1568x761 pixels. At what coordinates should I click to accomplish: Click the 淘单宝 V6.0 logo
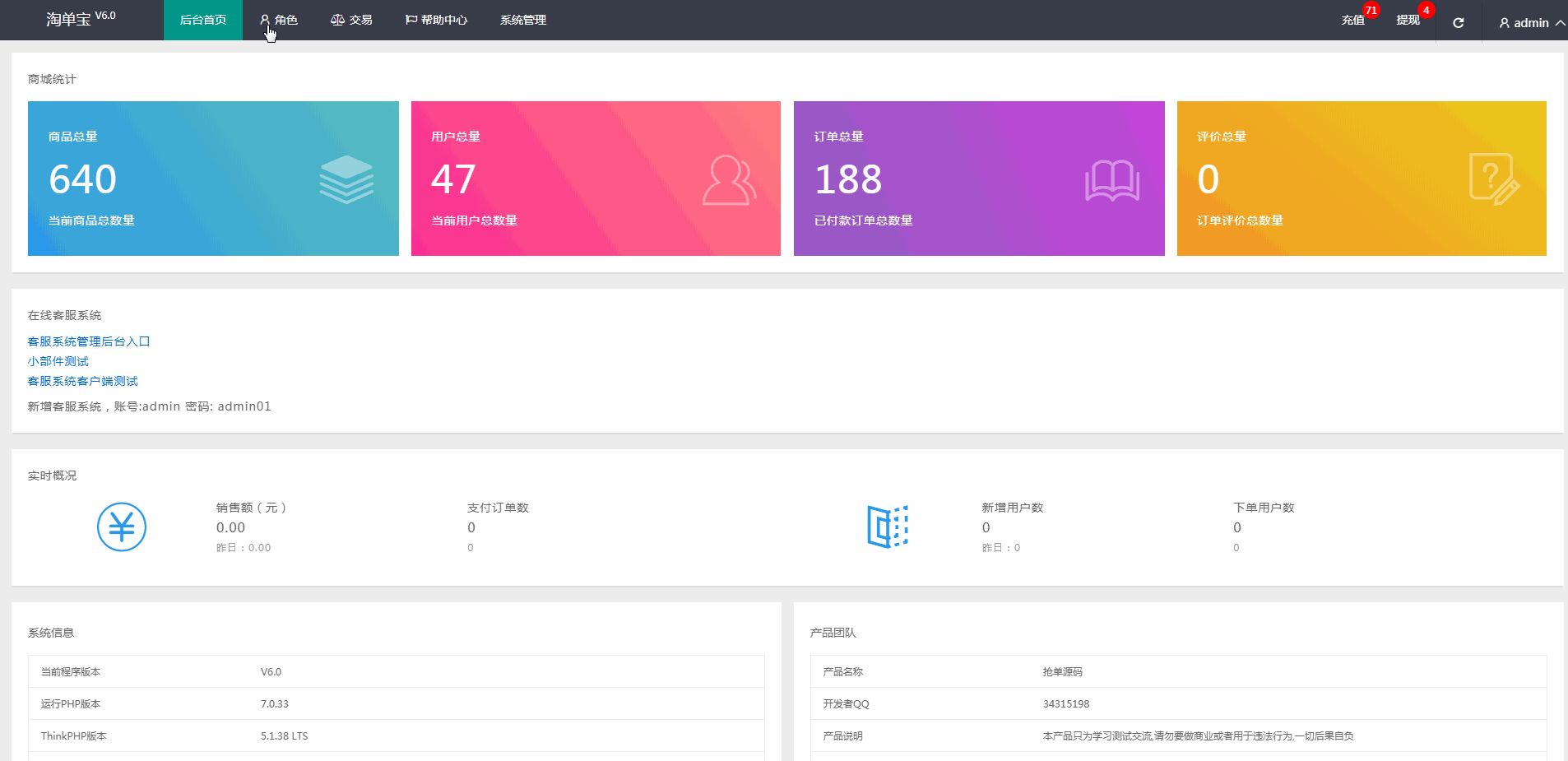pos(81,19)
